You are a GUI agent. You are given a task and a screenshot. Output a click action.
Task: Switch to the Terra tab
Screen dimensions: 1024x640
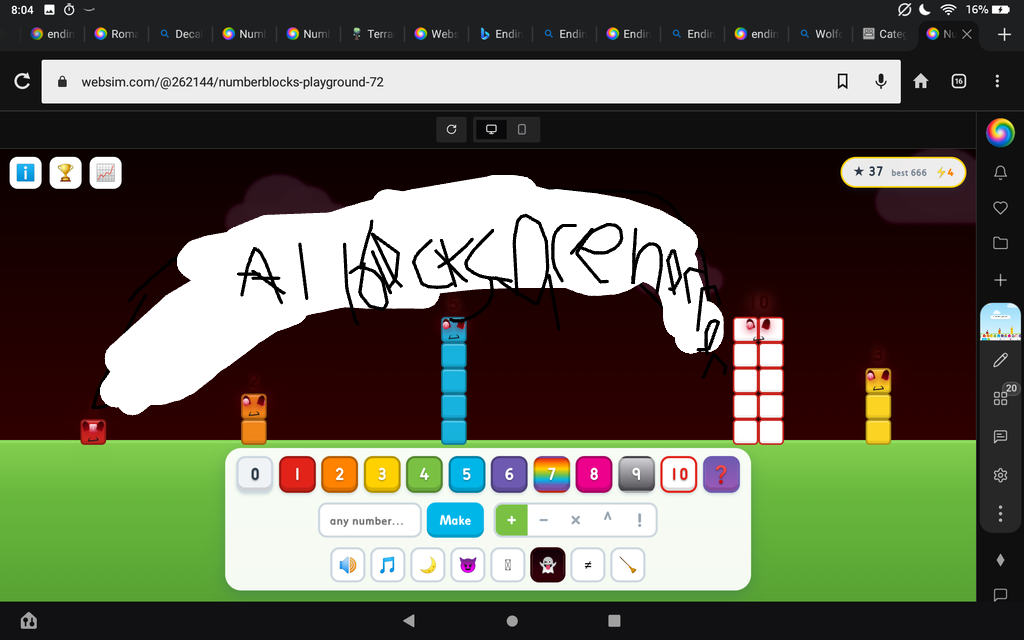(372, 34)
